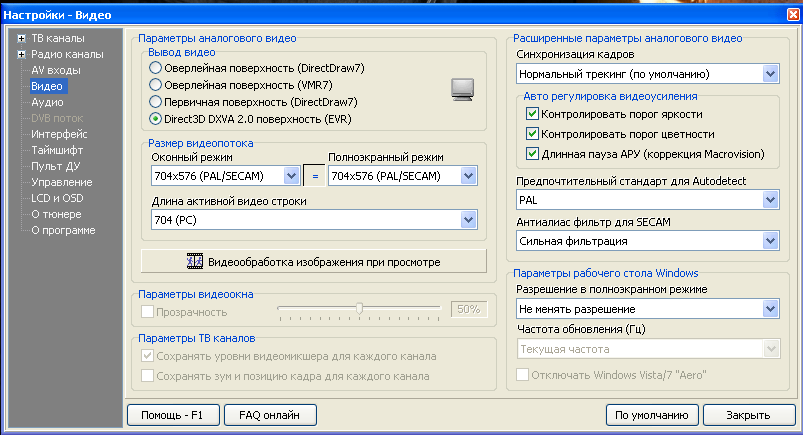Uncheck Контролировать порог яркости checkbox

point(532,114)
